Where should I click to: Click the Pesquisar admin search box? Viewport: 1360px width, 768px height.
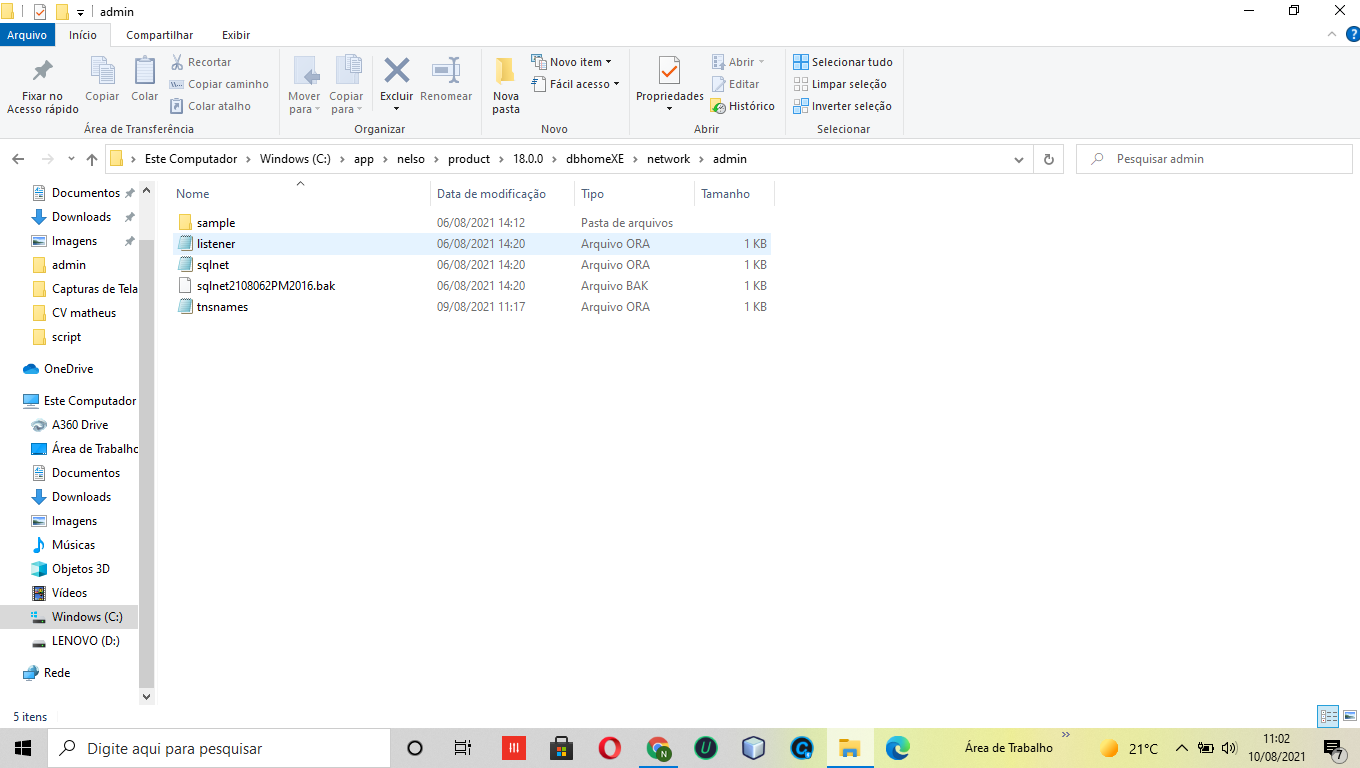point(1215,159)
